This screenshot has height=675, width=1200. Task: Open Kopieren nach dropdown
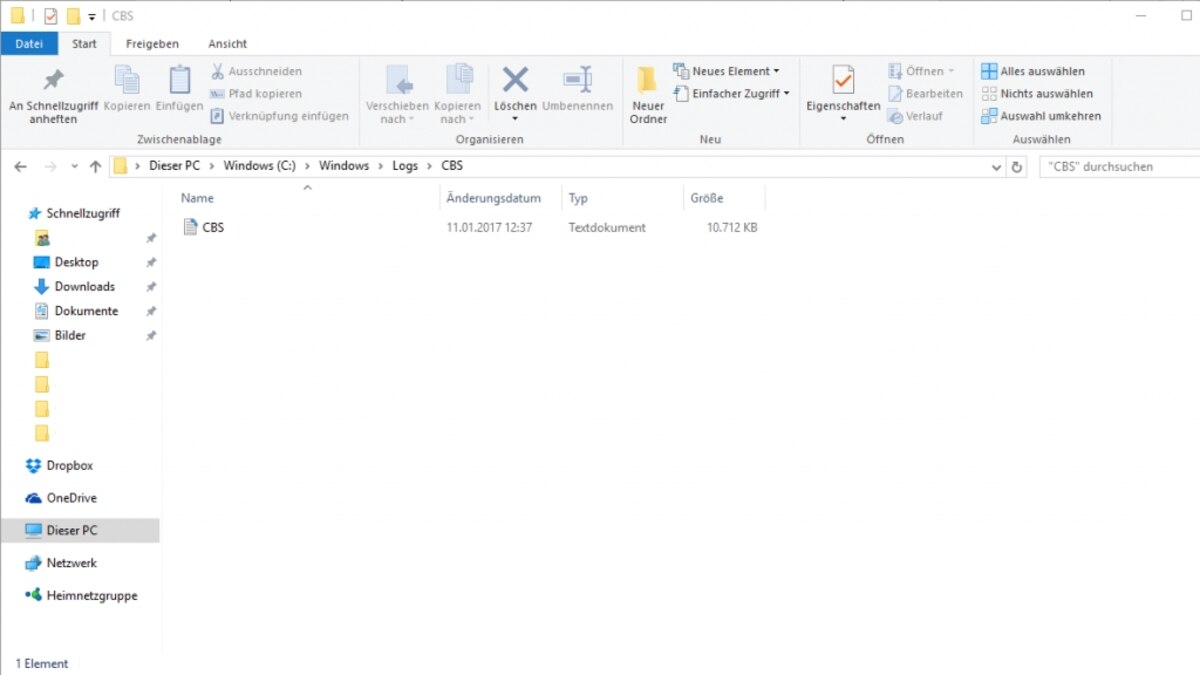click(458, 96)
